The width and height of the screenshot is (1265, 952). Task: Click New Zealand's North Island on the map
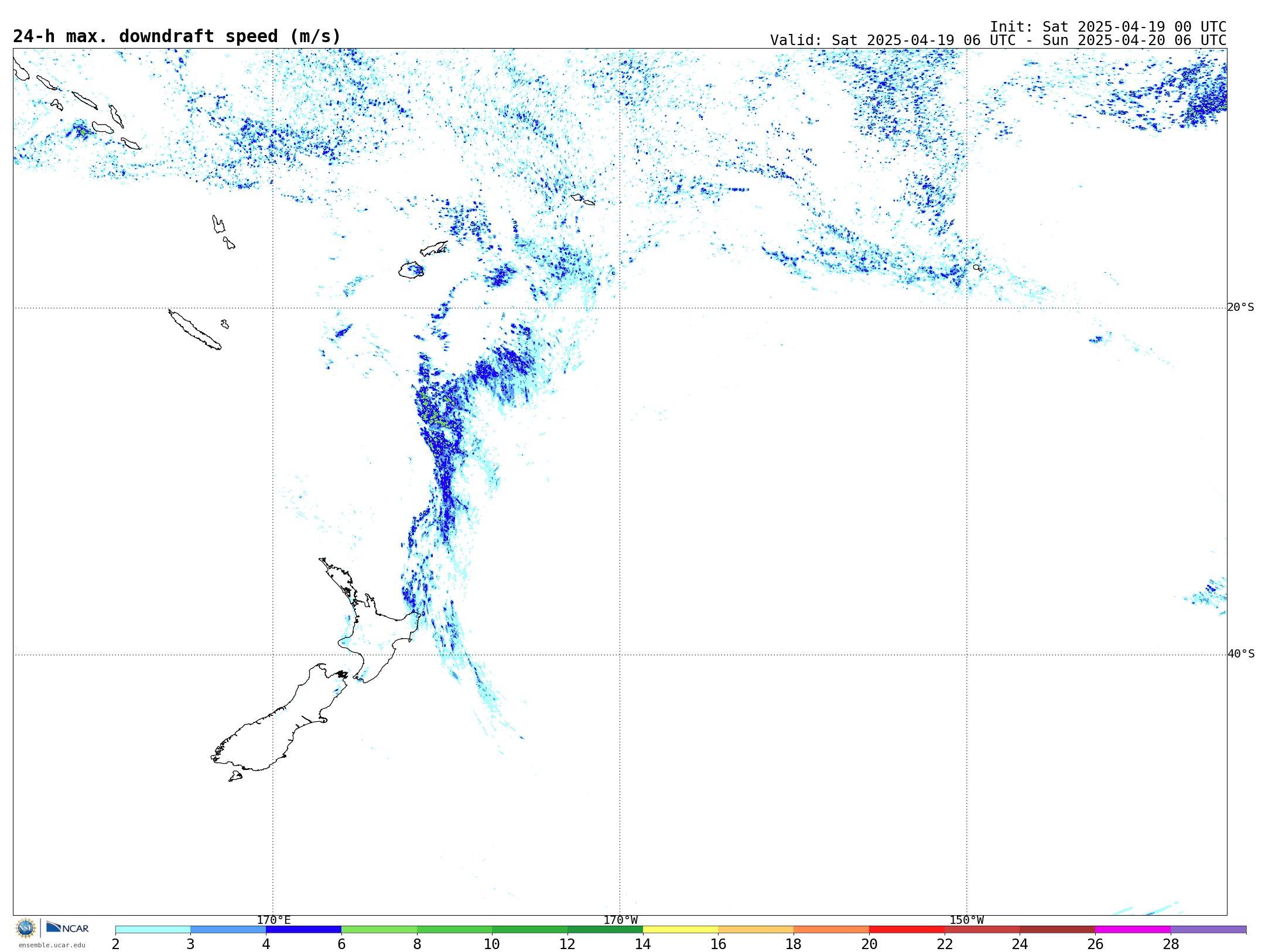pos(375,632)
